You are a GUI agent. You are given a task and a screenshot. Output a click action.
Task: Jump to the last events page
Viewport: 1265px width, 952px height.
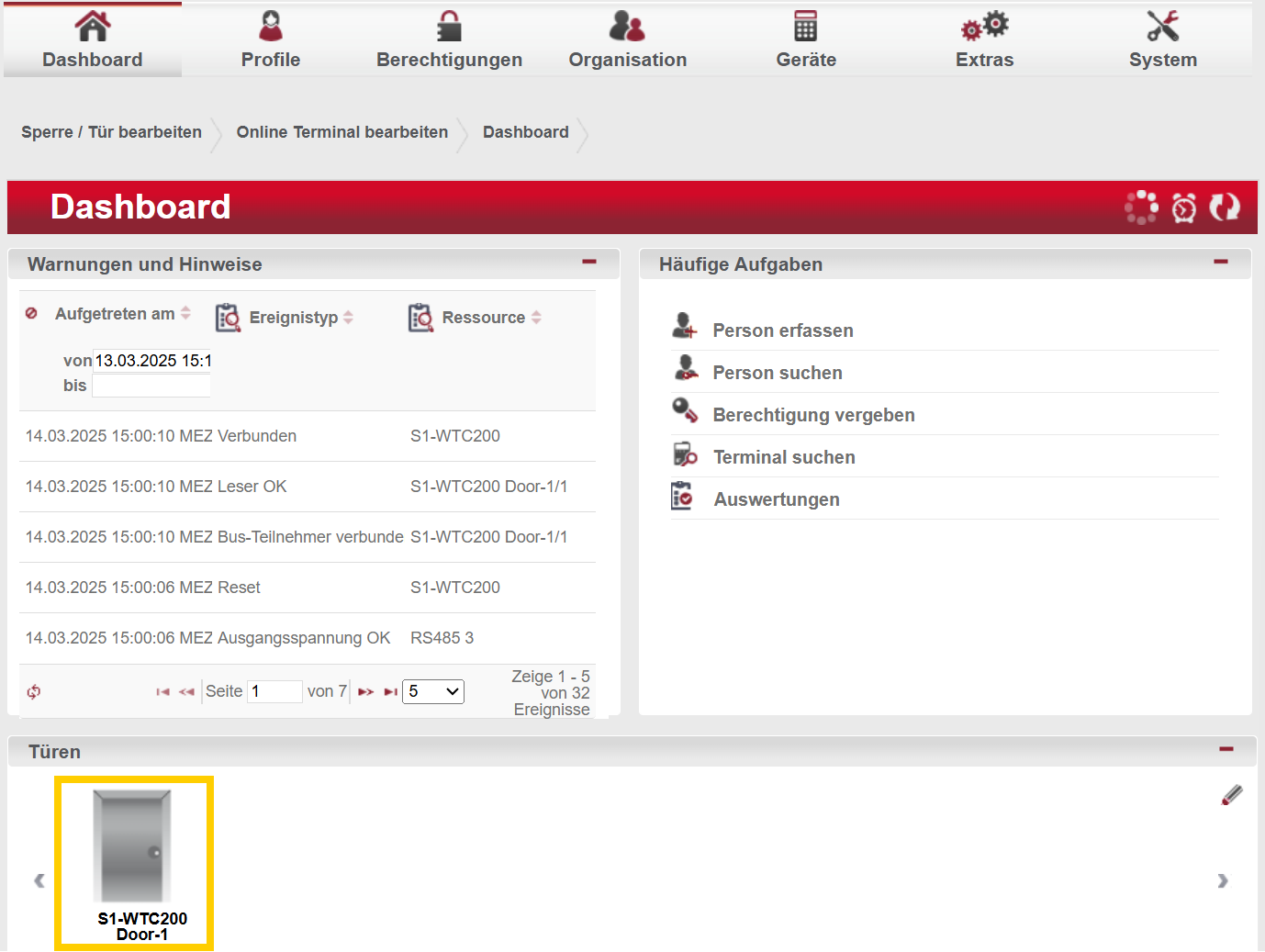pos(390,692)
